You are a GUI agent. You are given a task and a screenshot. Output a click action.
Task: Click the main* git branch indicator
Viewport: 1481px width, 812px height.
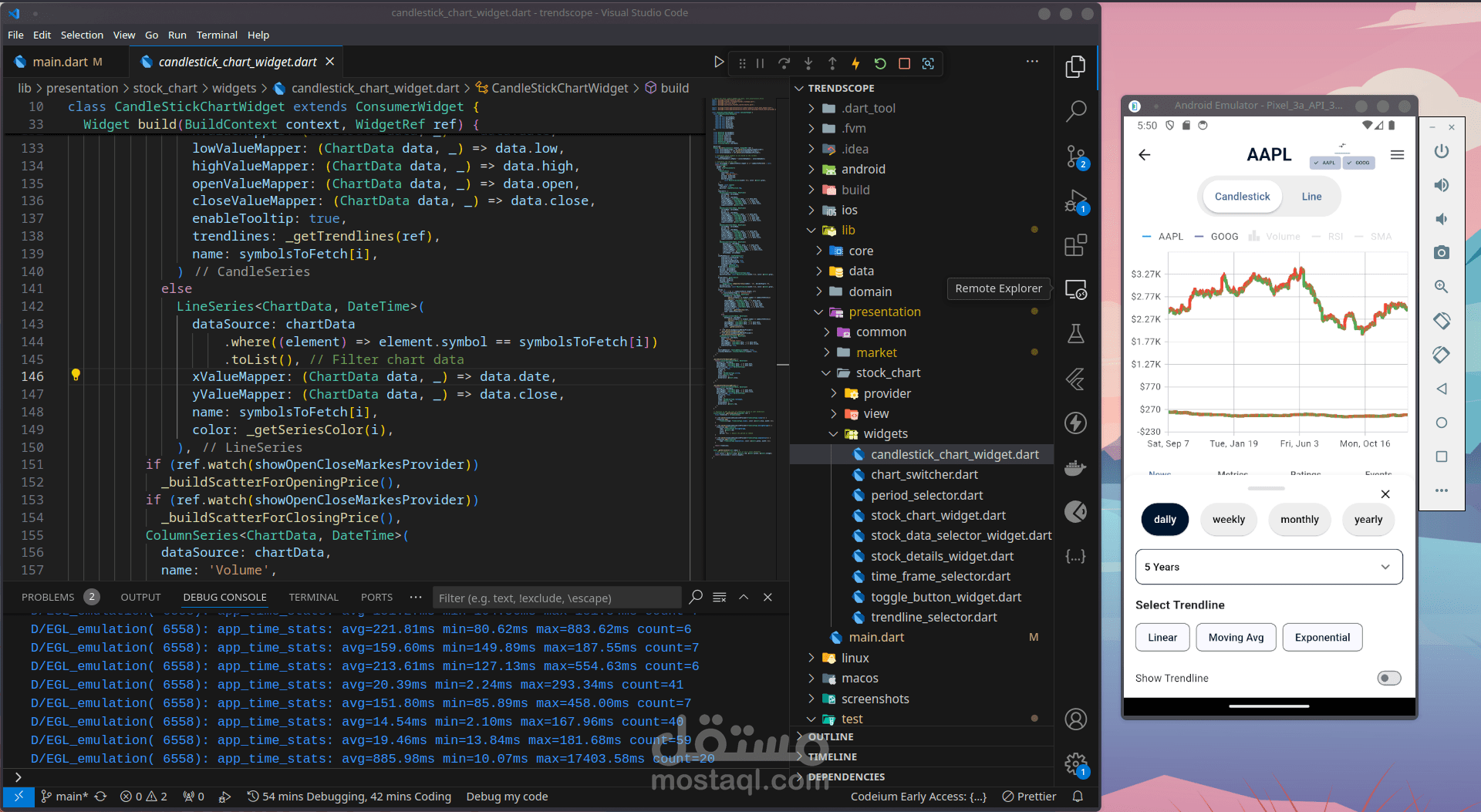tap(65, 797)
